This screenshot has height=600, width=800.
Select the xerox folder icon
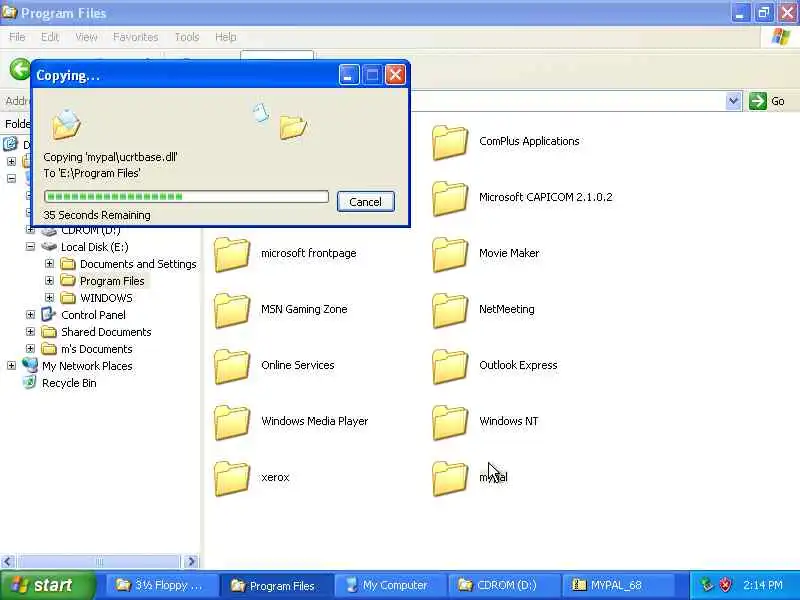point(232,479)
